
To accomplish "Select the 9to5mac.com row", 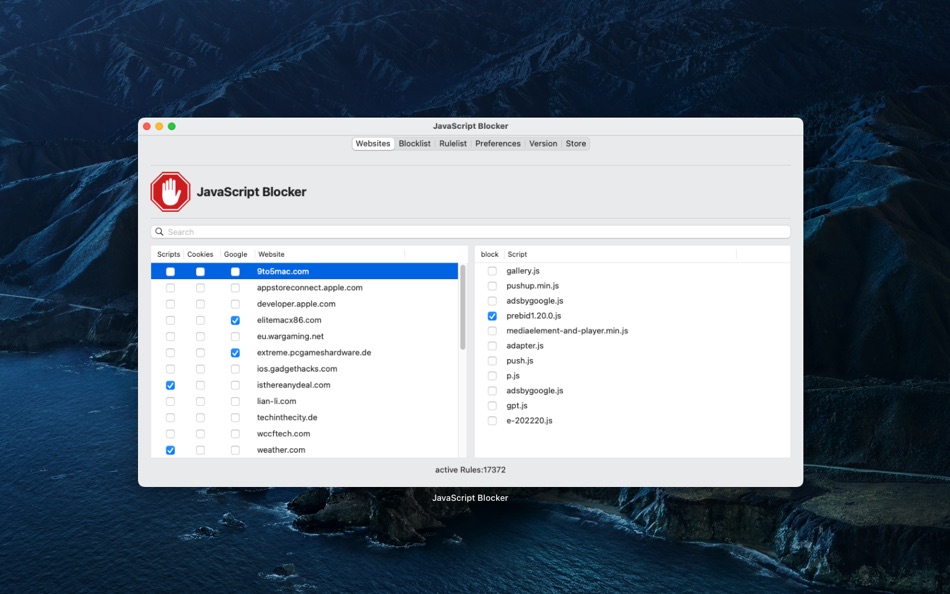I will 305,272.
